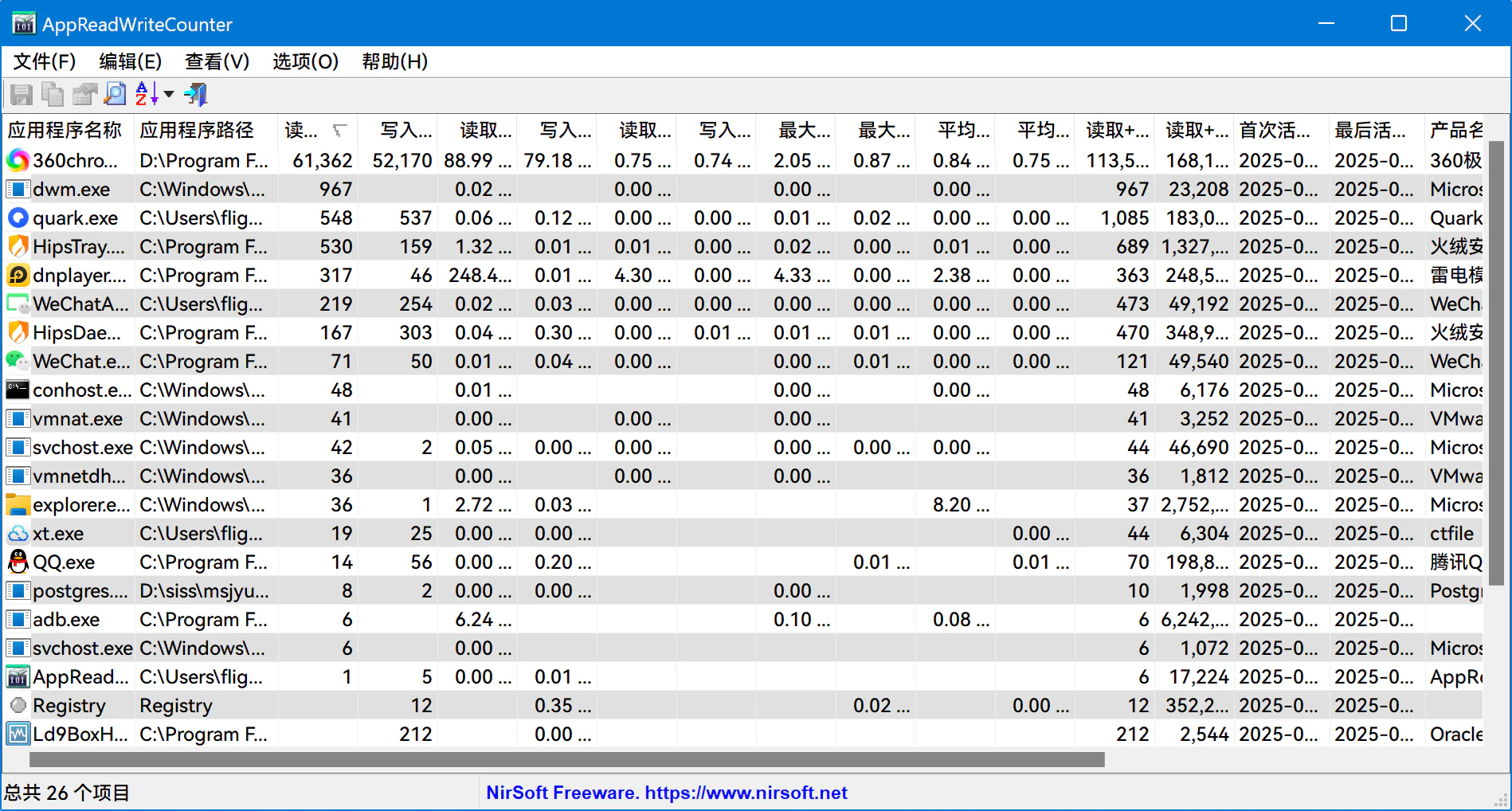Click the 腾讯Q product name cell
Image resolution: width=1512 pixels, height=811 pixels.
tap(1456, 562)
